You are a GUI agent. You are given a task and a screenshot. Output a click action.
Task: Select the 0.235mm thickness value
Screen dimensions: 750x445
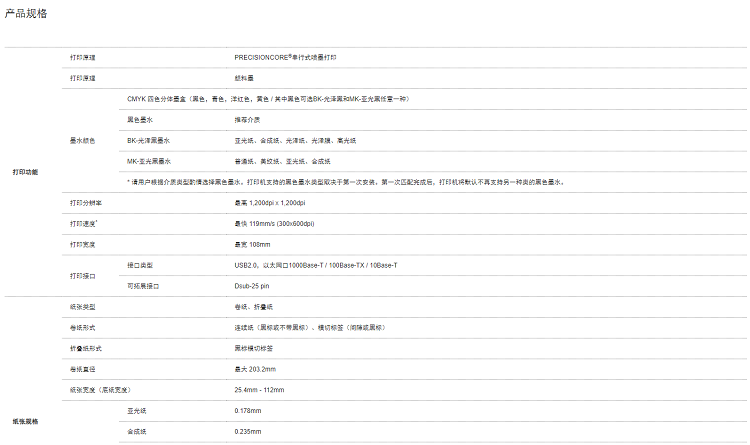tap(248, 432)
